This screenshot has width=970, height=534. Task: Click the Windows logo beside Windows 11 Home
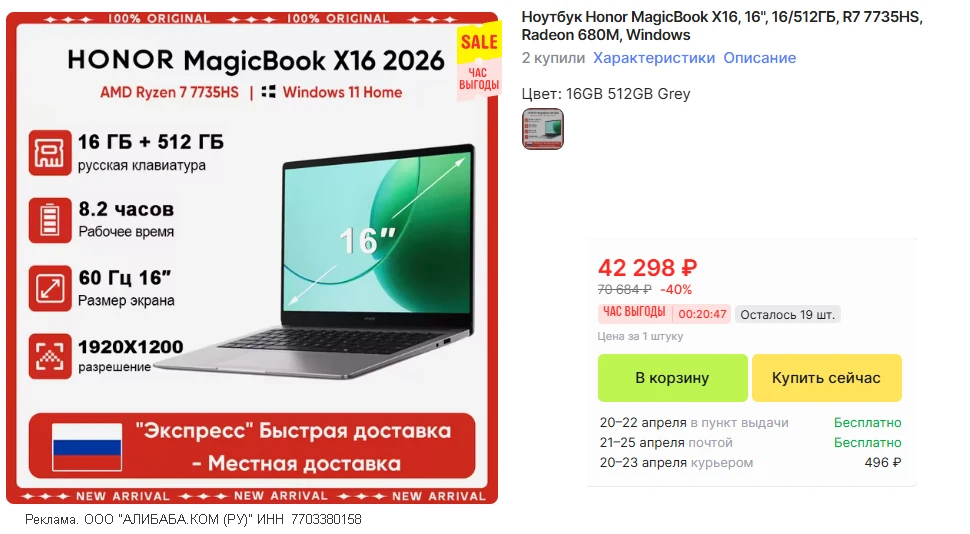(x=268, y=92)
